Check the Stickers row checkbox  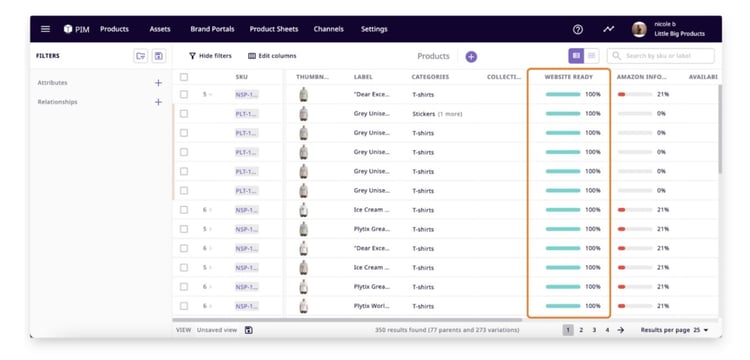tap(184, 114)
